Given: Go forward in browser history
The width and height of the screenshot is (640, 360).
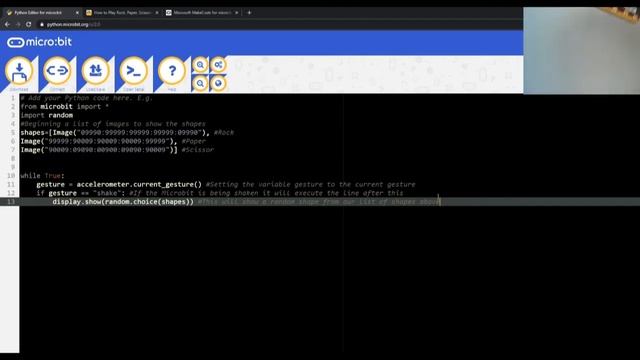Looking at the screenshot, I should pyautogui.click(x=18, y=24).
